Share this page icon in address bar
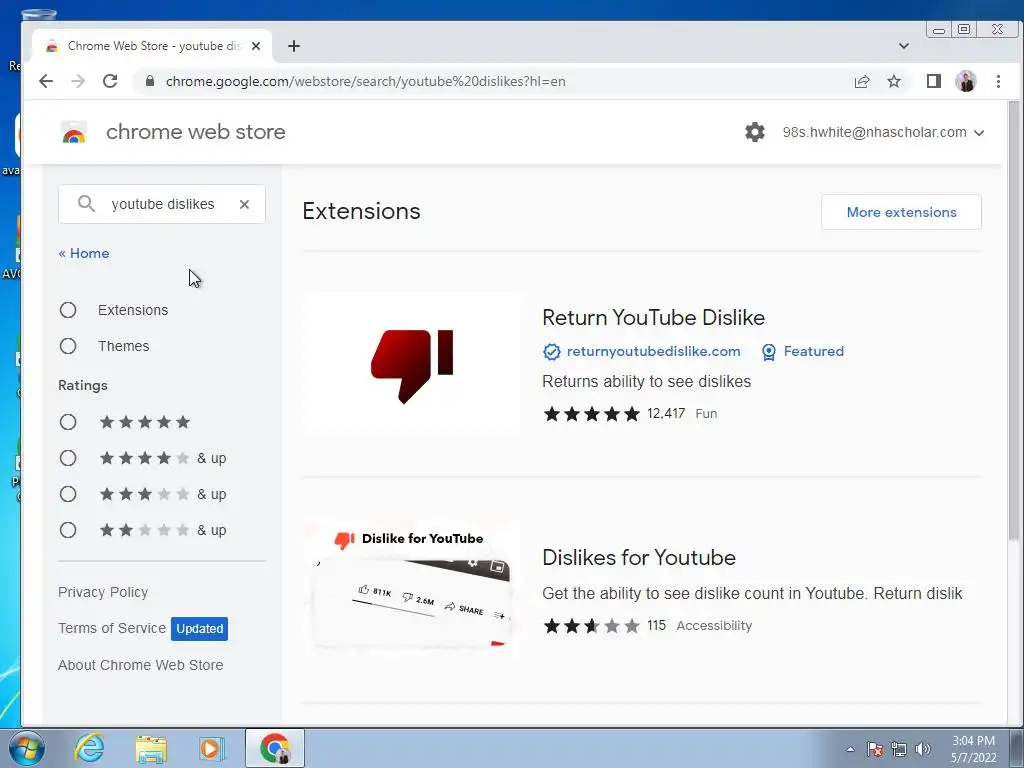1024x768 pixels. point(862,81)
